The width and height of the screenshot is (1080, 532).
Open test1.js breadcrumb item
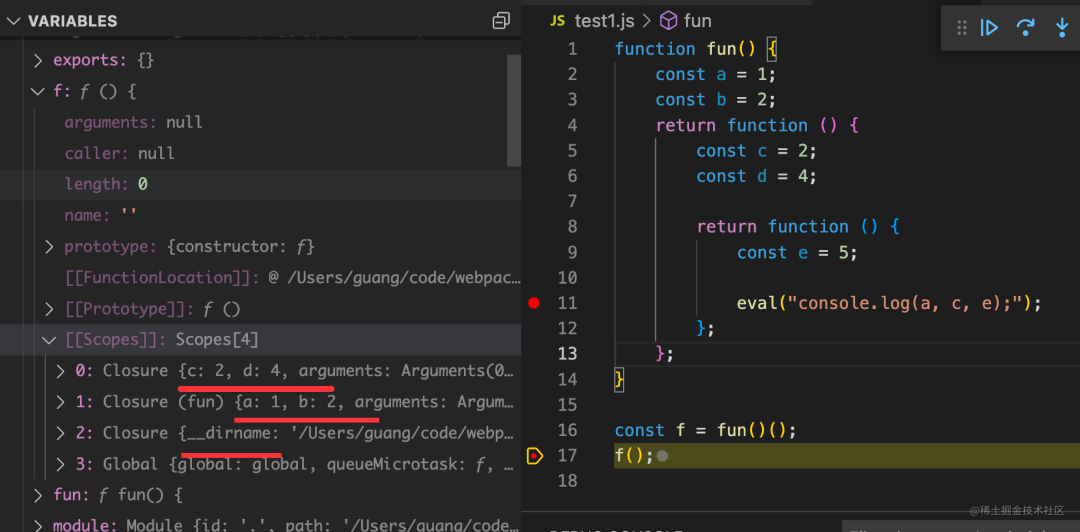click(604, 21)
